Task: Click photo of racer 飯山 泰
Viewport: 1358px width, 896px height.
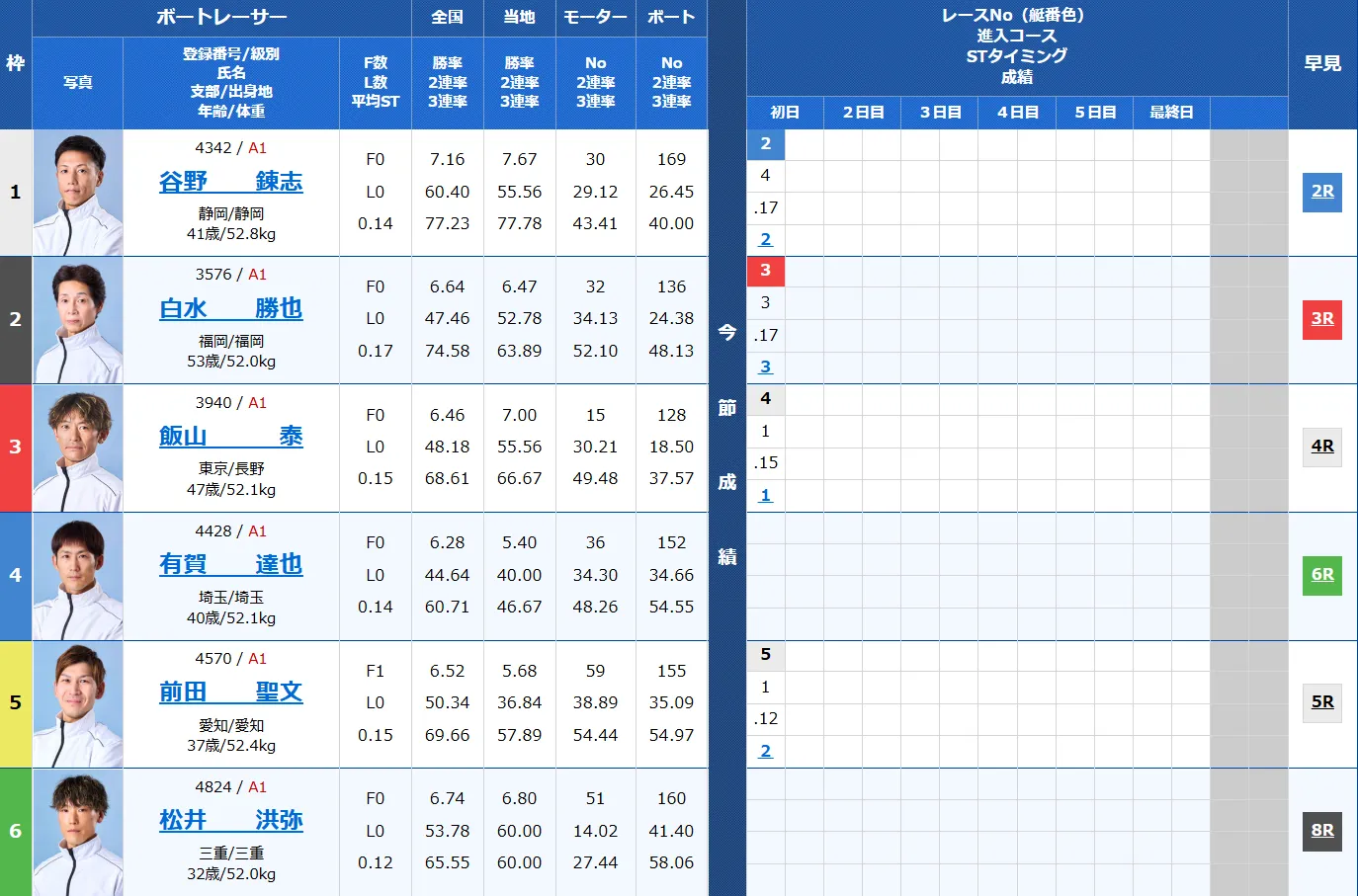Action: pyautogui.click(x=78, y=448)
